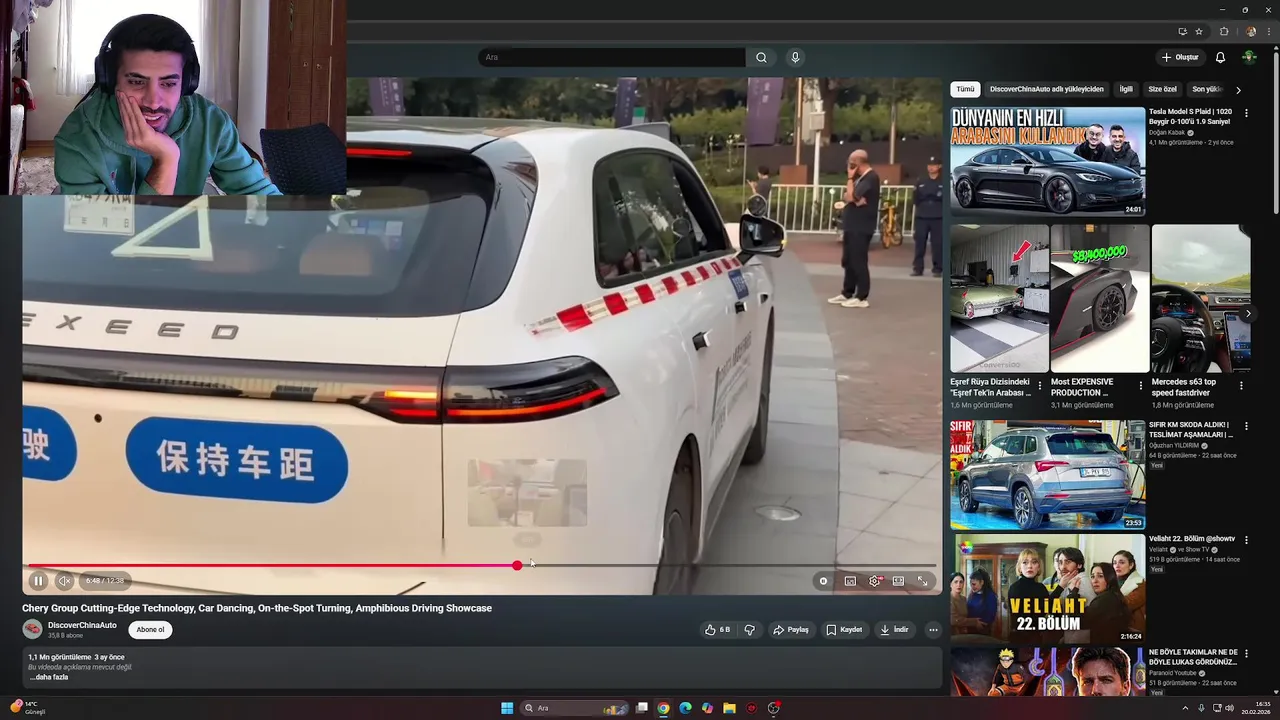Open the three-dot more actions under video
Image resolution: width=1280 pixels, height=720 pixels.
933,630
